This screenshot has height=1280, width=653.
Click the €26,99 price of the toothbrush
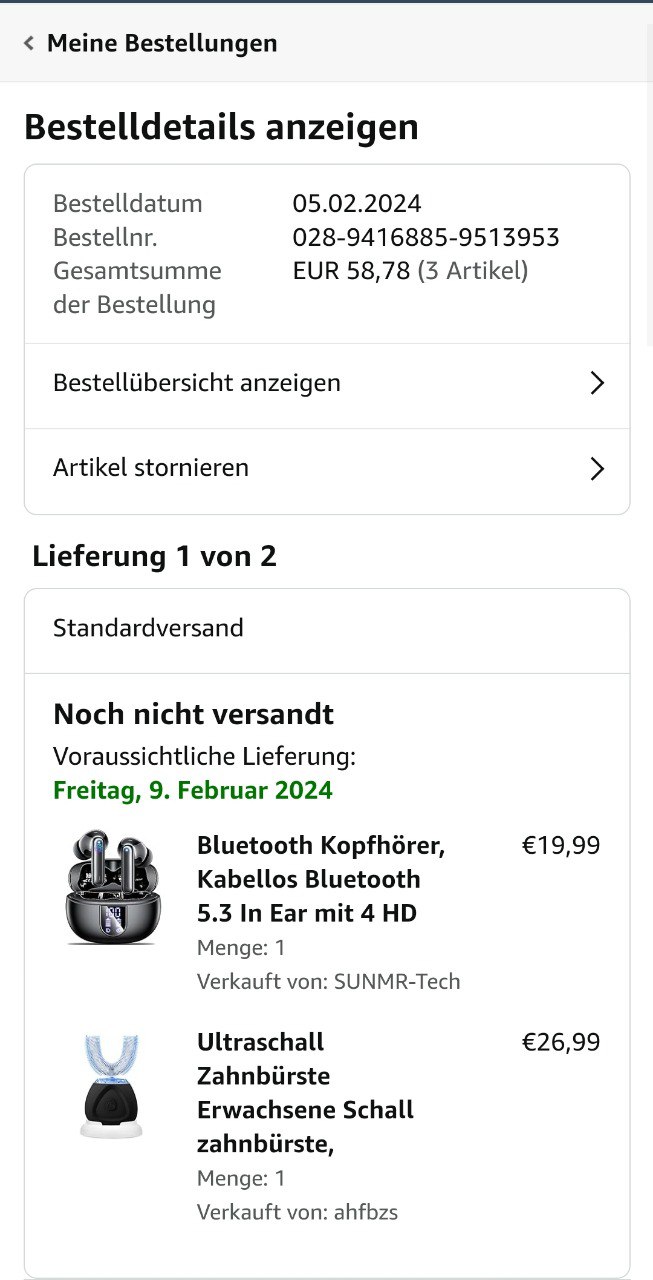click(561, 1043)
